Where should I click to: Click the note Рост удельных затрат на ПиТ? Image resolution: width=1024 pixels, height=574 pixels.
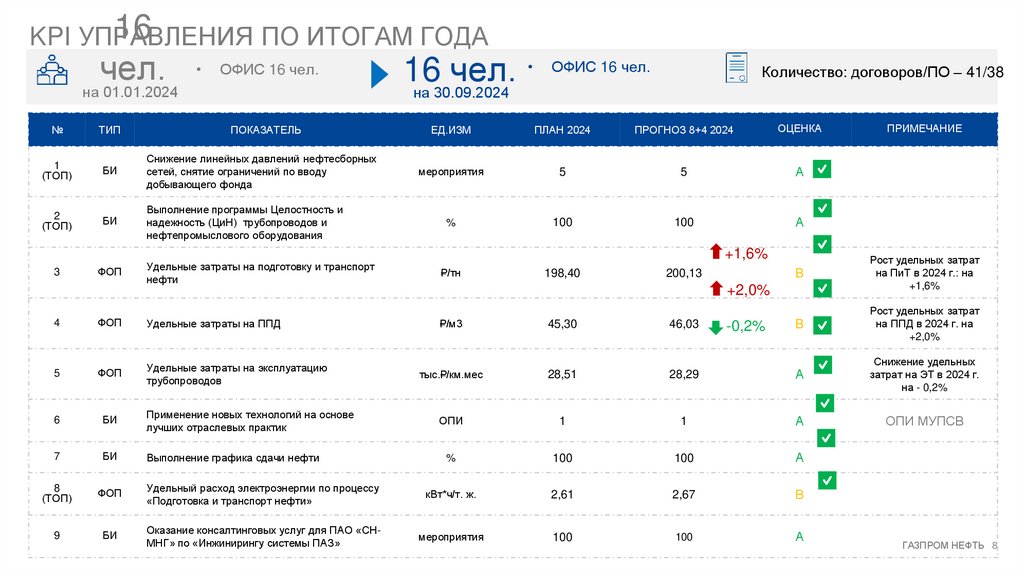tap(924, 273)
